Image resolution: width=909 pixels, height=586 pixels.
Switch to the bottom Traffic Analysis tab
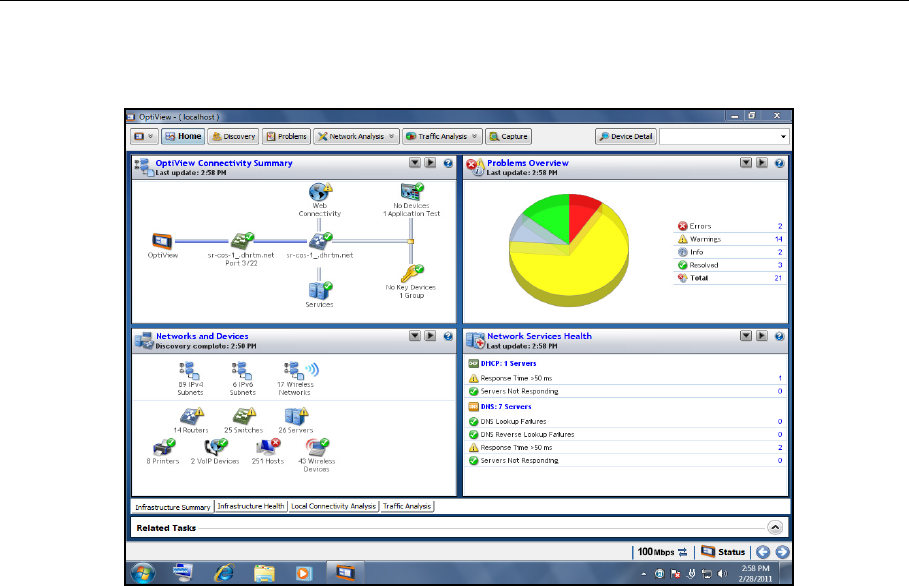pos(407,506)
